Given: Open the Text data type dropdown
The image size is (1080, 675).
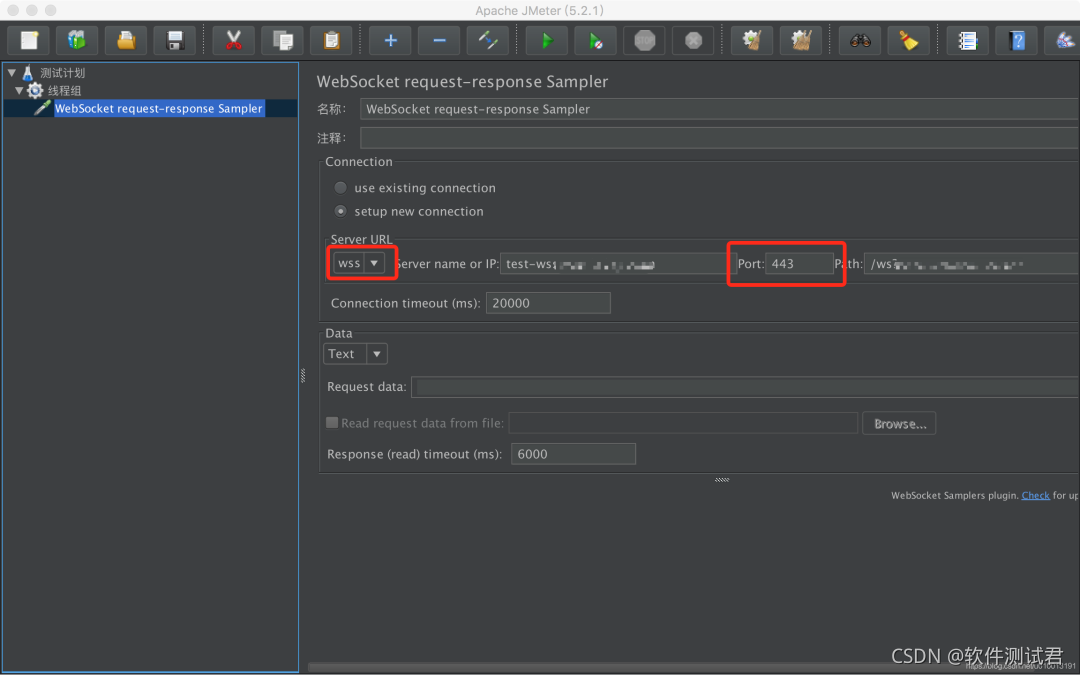Looking at the screenshot, I should click(x=355, y=353).
